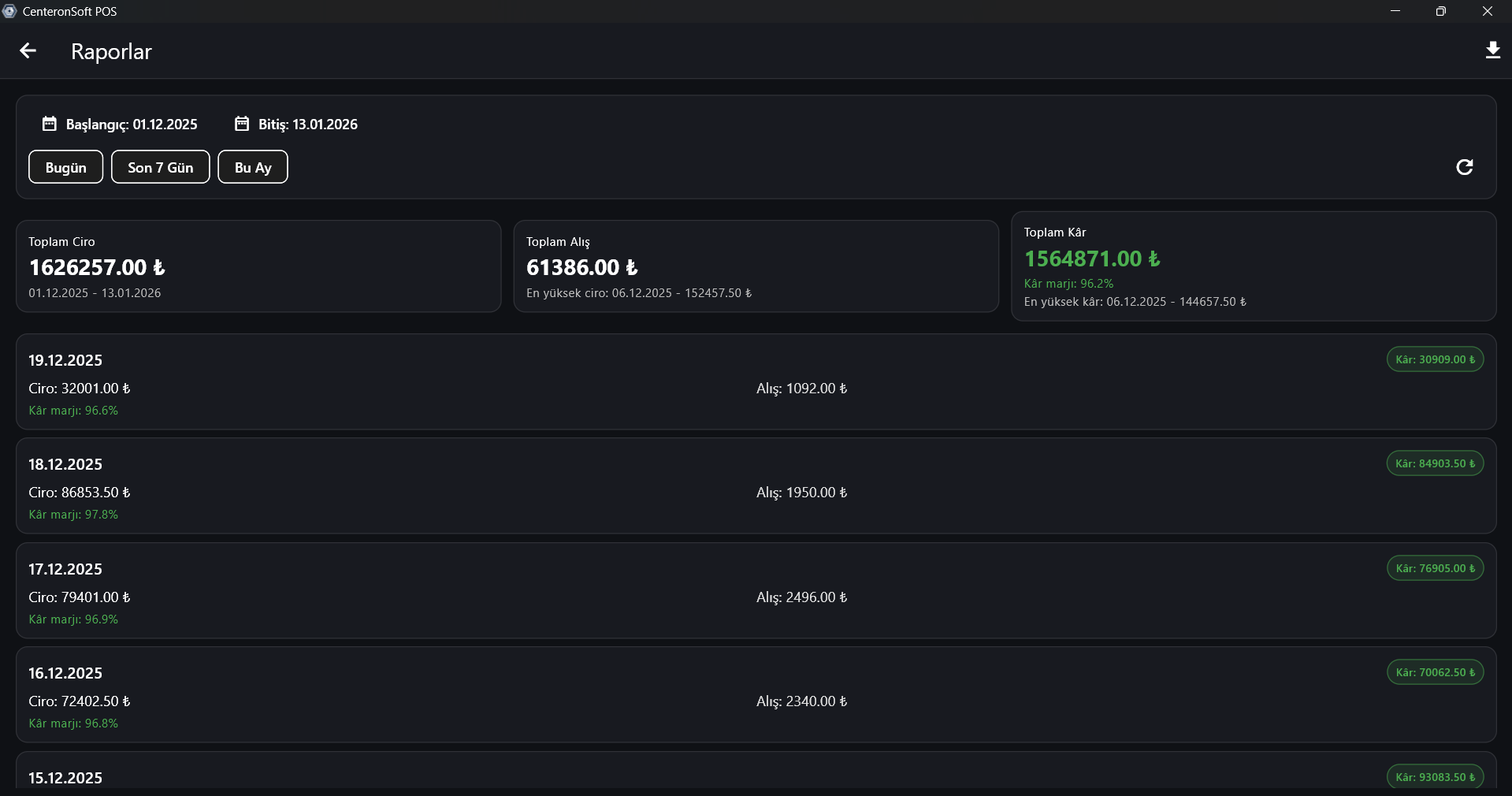1512x796 pixels.
Task: Select the Son 7 Gün filter
Action: tap(160, 167)
